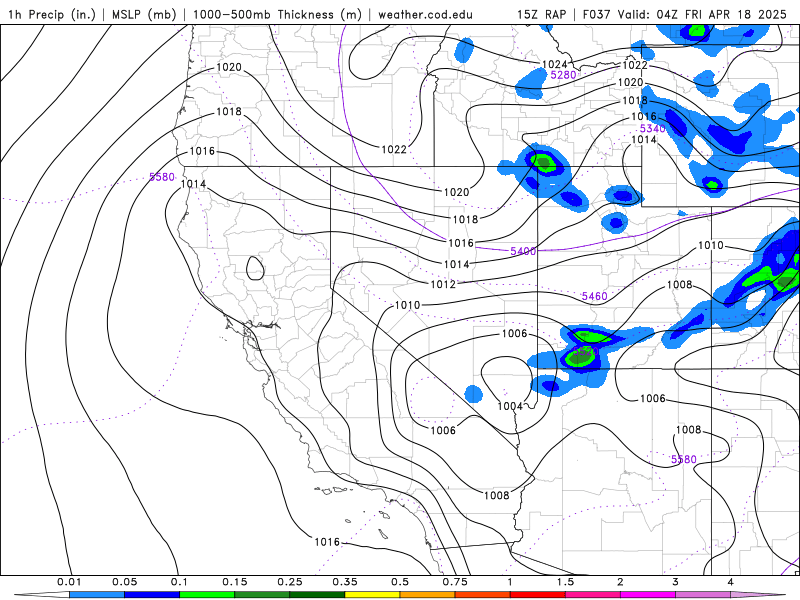Click the '5580' thickness label below the 1008 label

pyautogui.click(x=684, y=459)
